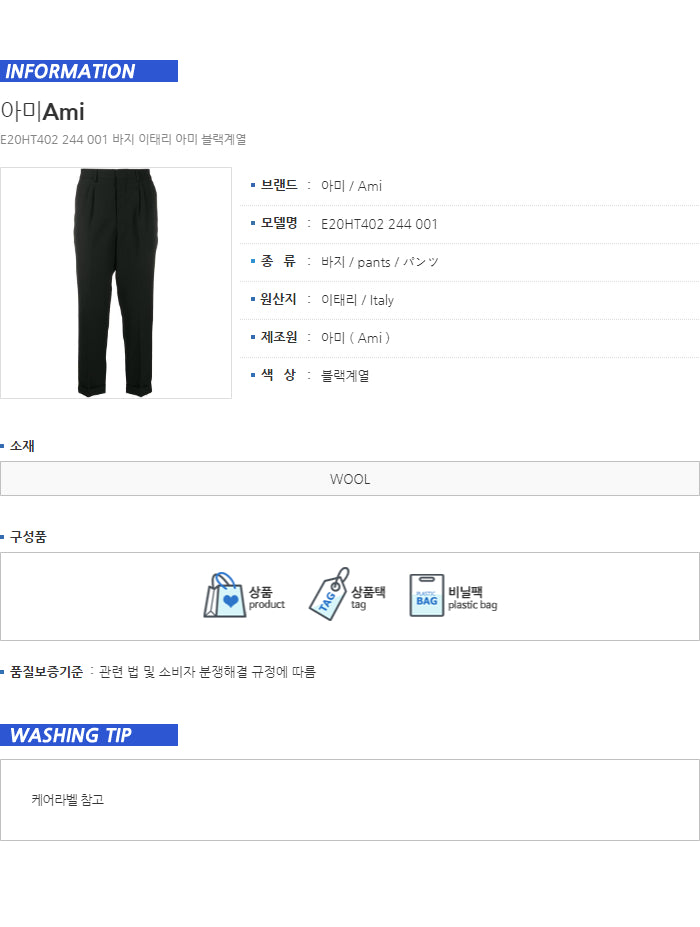Click the 색상 value 블랙계열
Screen dimensions: 700x927
coord(345,375)
